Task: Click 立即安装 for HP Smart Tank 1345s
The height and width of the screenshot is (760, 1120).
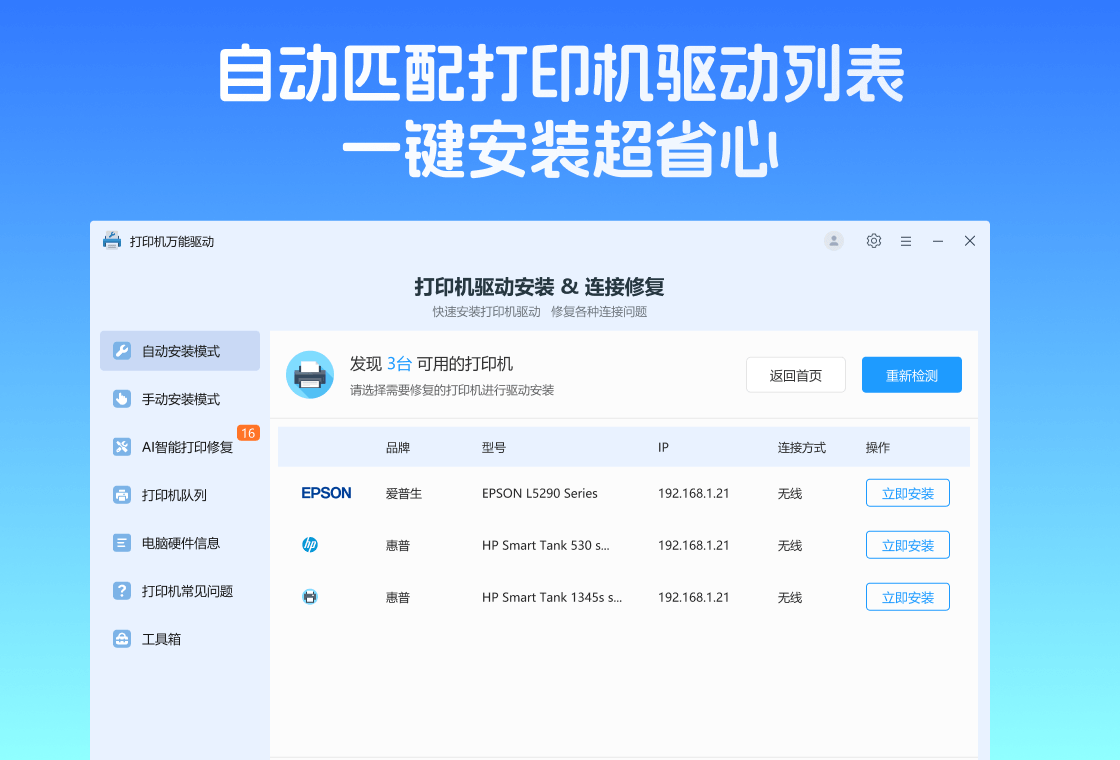Action: [x=907, y=597]
